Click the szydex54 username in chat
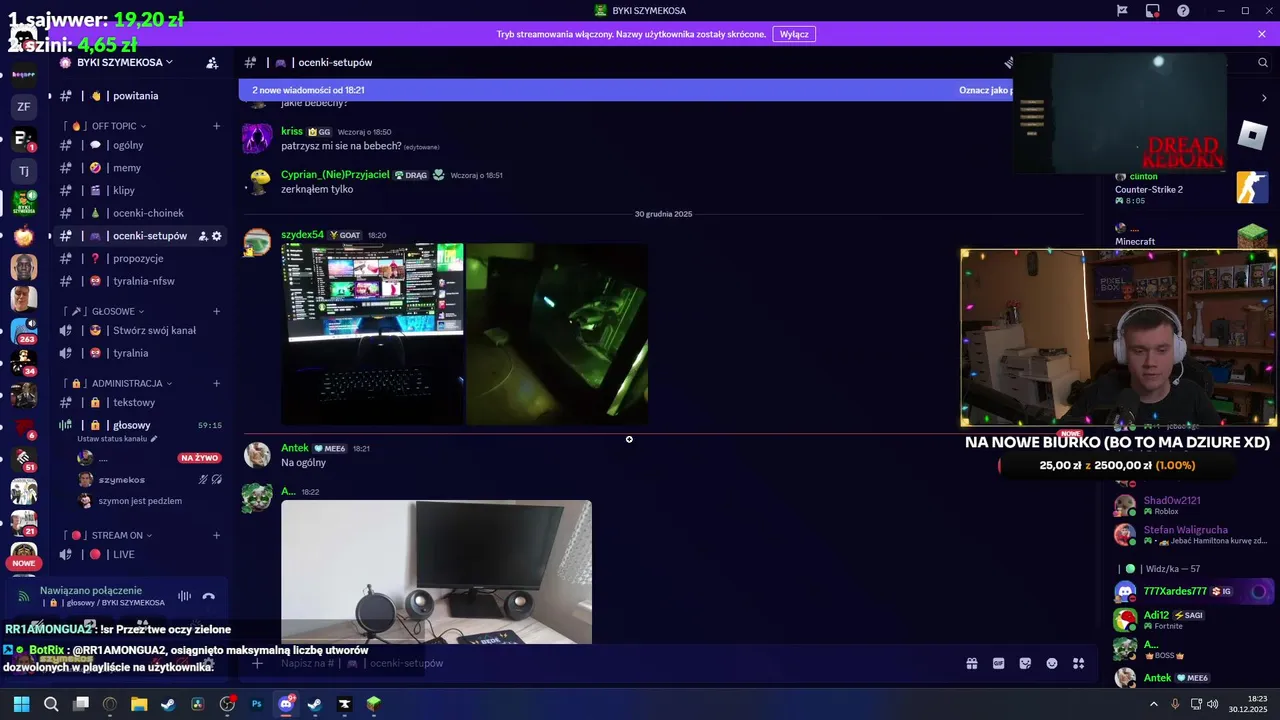 click(x=302, y=235)
